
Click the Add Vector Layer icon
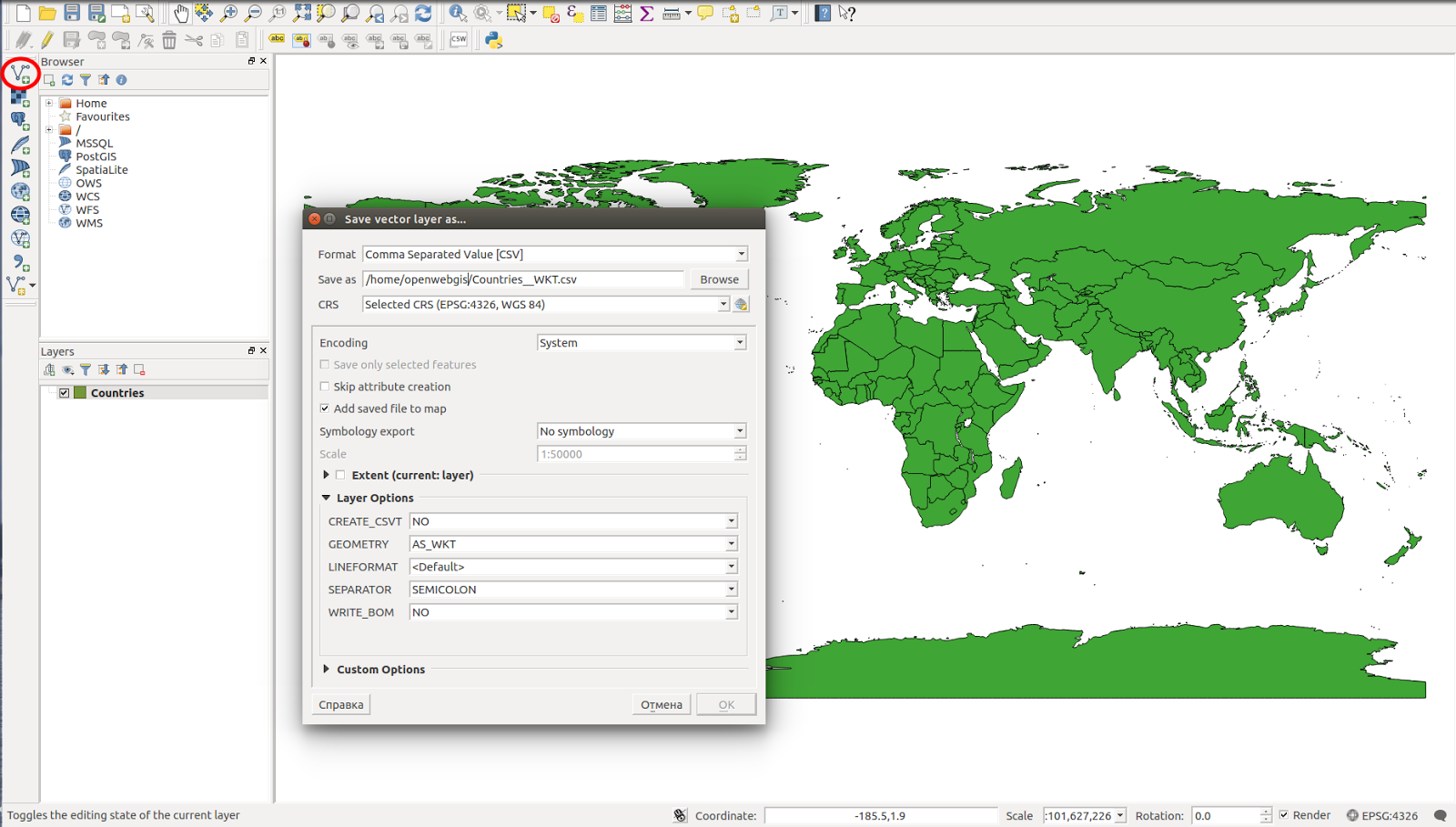click(20, 74)
